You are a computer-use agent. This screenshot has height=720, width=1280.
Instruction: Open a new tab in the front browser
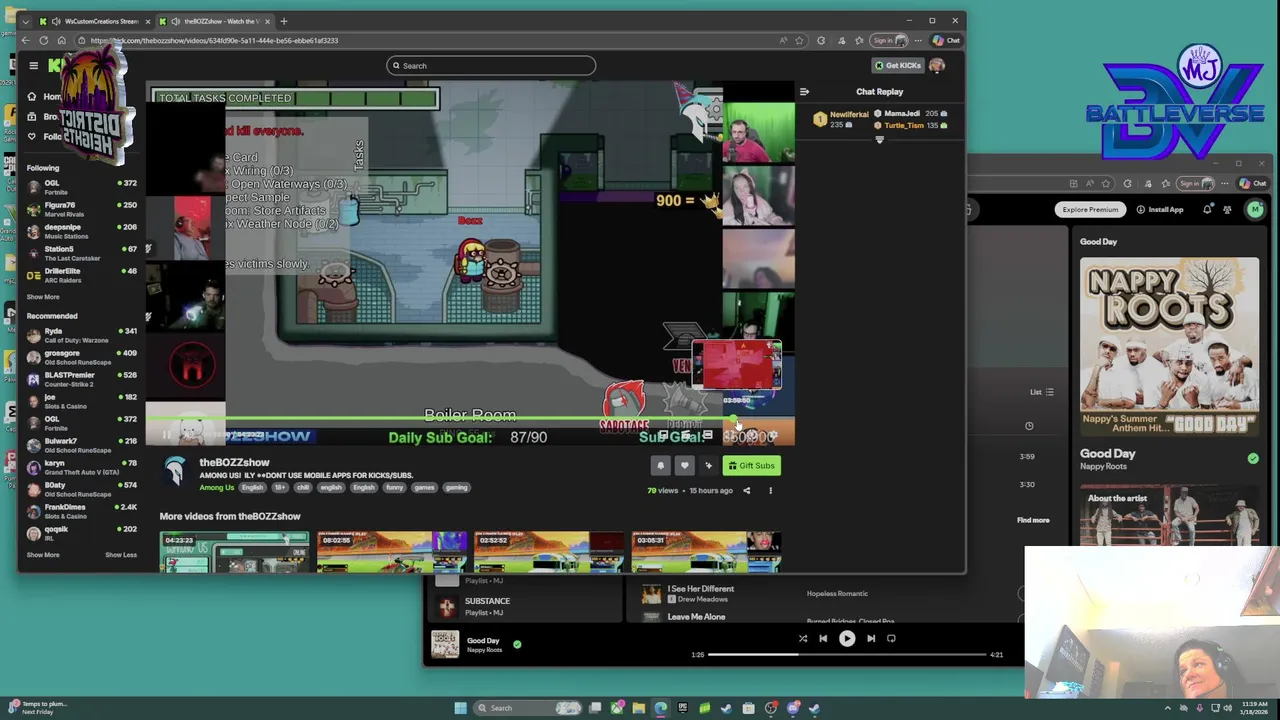pyautogui.click(x=284, y=21)
